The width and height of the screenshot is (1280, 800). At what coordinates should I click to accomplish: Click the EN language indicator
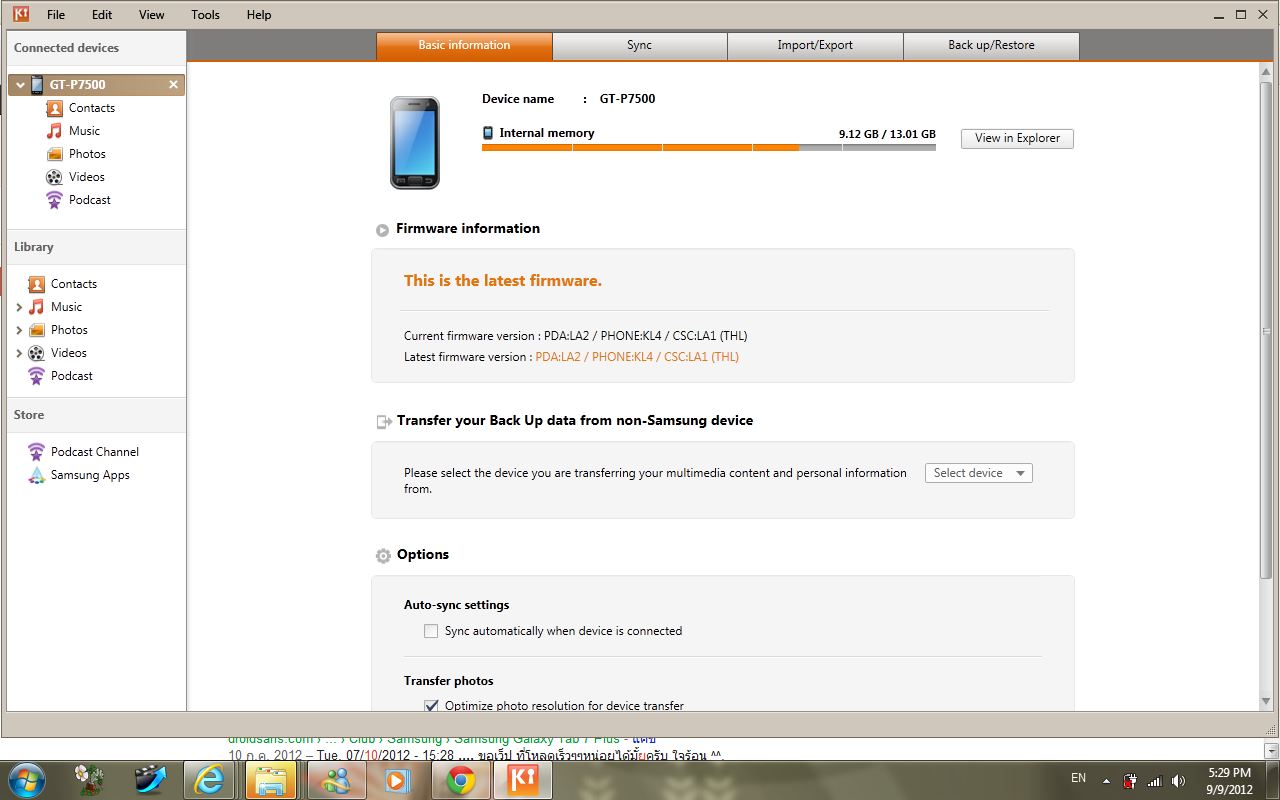coord(1078,778)
